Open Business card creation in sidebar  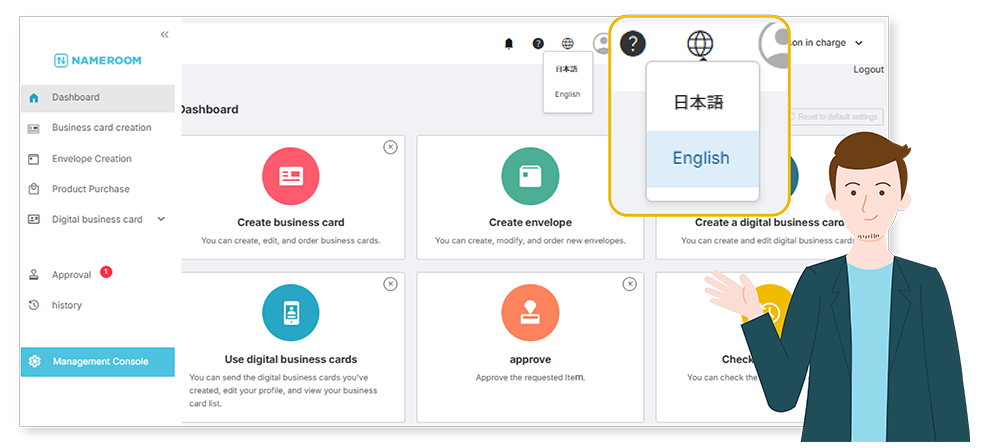point(101,128)
